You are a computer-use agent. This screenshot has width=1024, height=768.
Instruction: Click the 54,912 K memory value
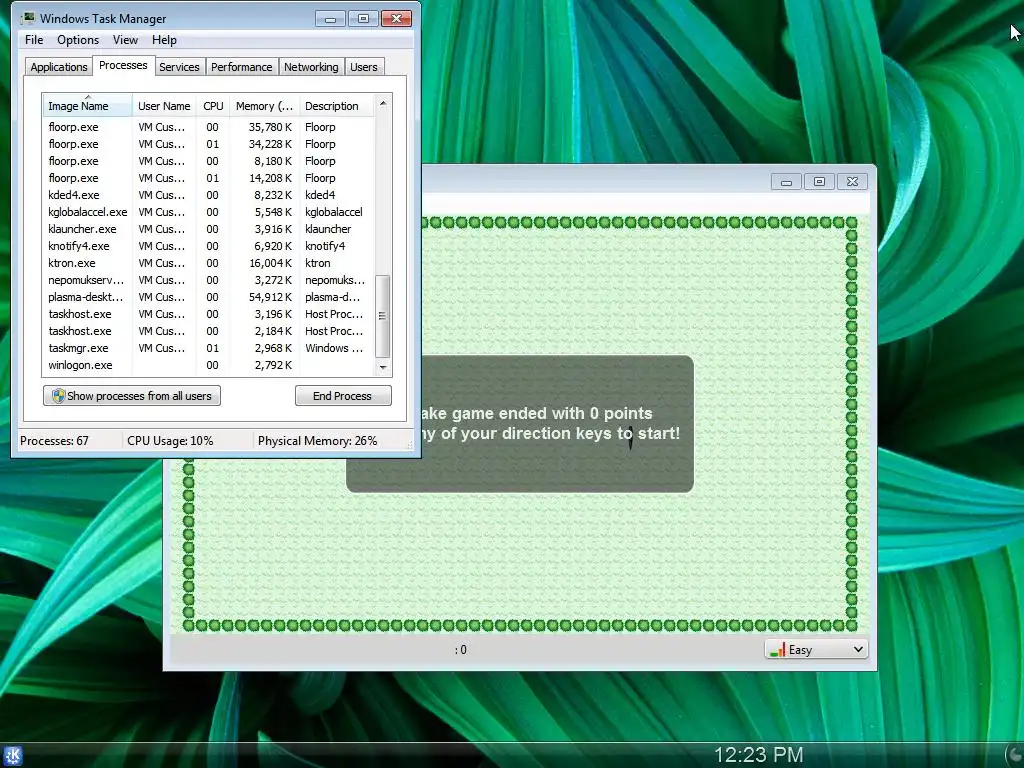click(270, 297)
